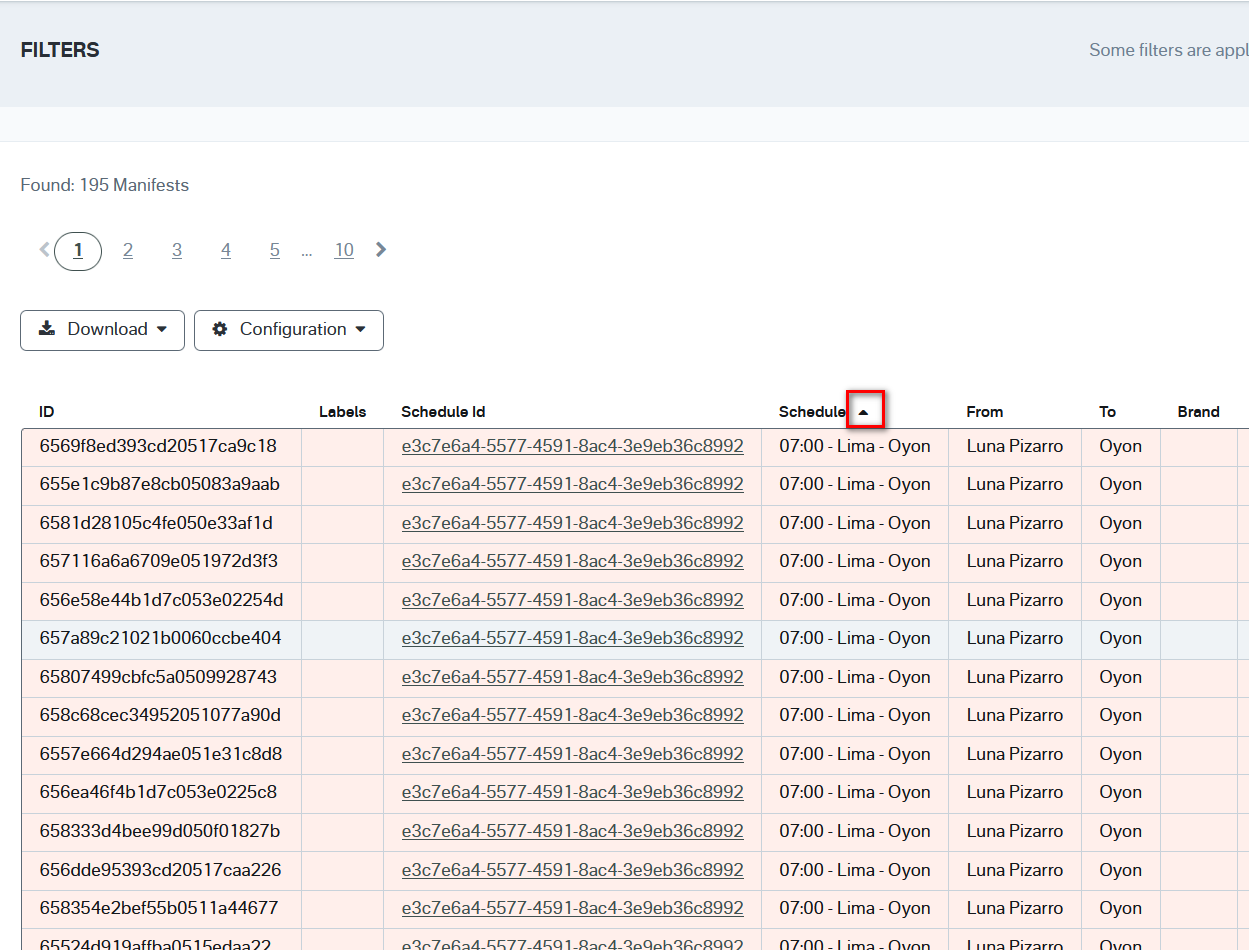1249x950 pixels.
Task: Open schedule link for manifest 658354e2bef55b0511a44677
Action: (x=572, y=908)
